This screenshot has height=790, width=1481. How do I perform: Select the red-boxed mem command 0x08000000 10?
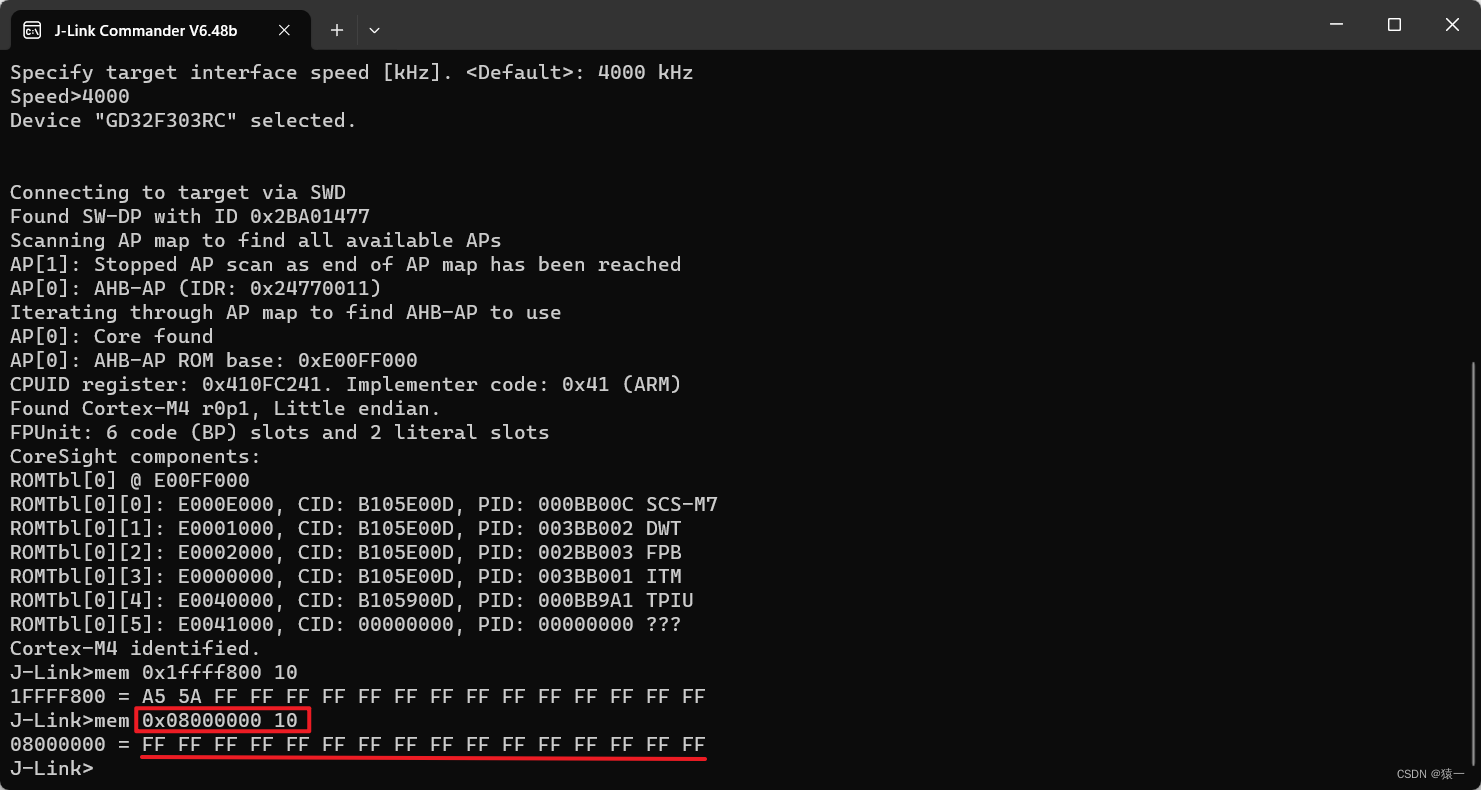tap(221, 720)
